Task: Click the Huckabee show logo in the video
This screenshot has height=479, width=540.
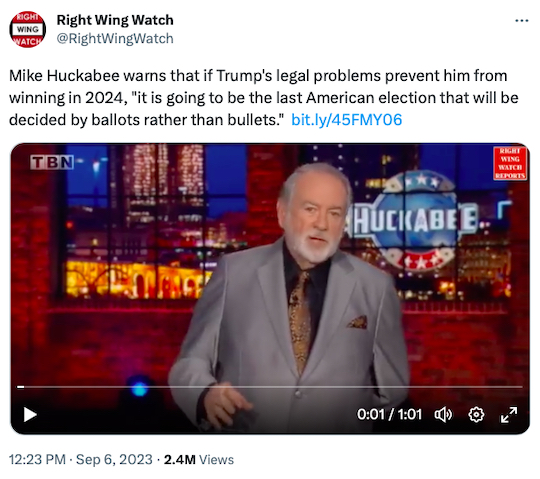Action: point(413,221)
